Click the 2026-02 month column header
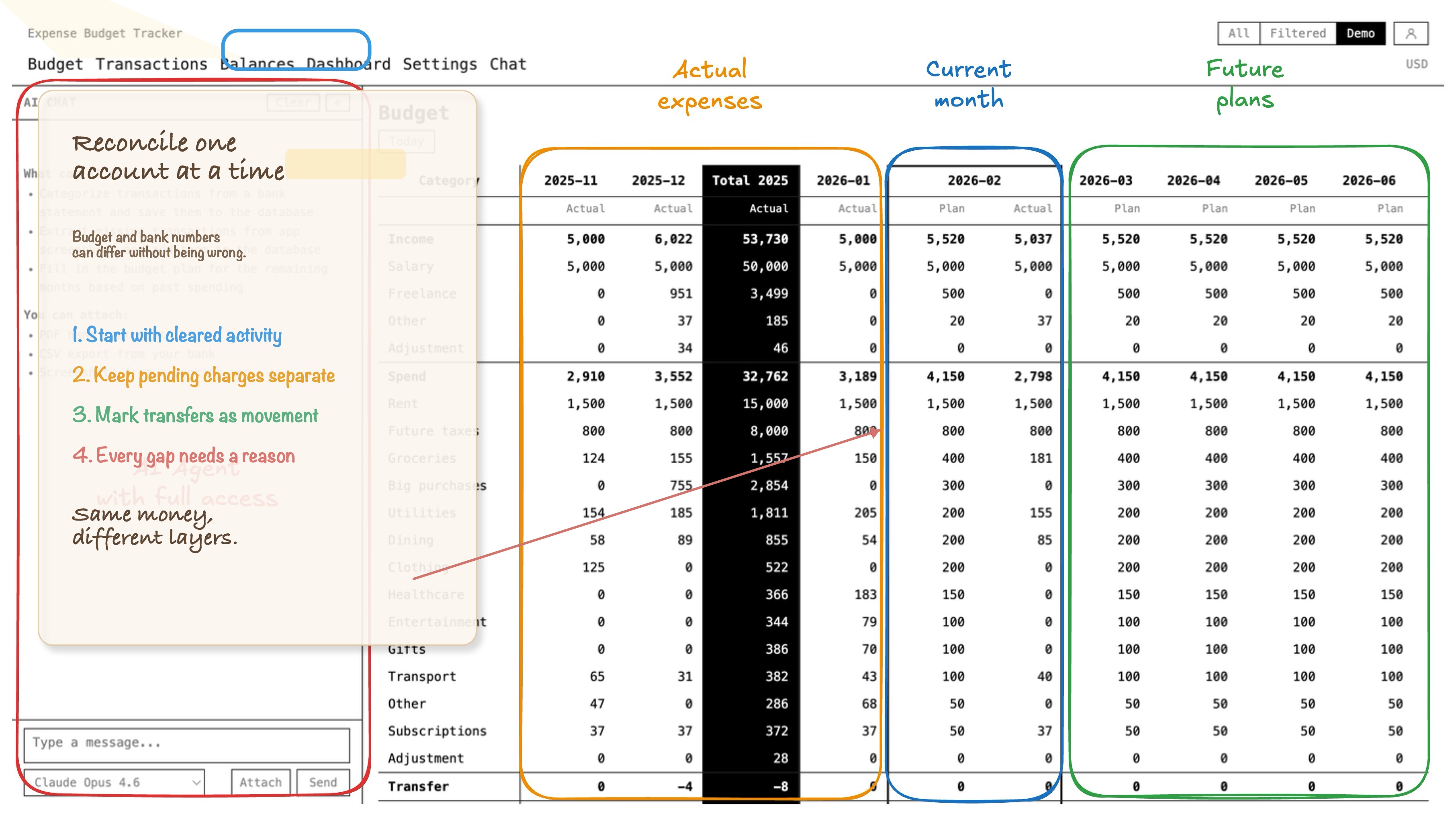 point(973,180)
